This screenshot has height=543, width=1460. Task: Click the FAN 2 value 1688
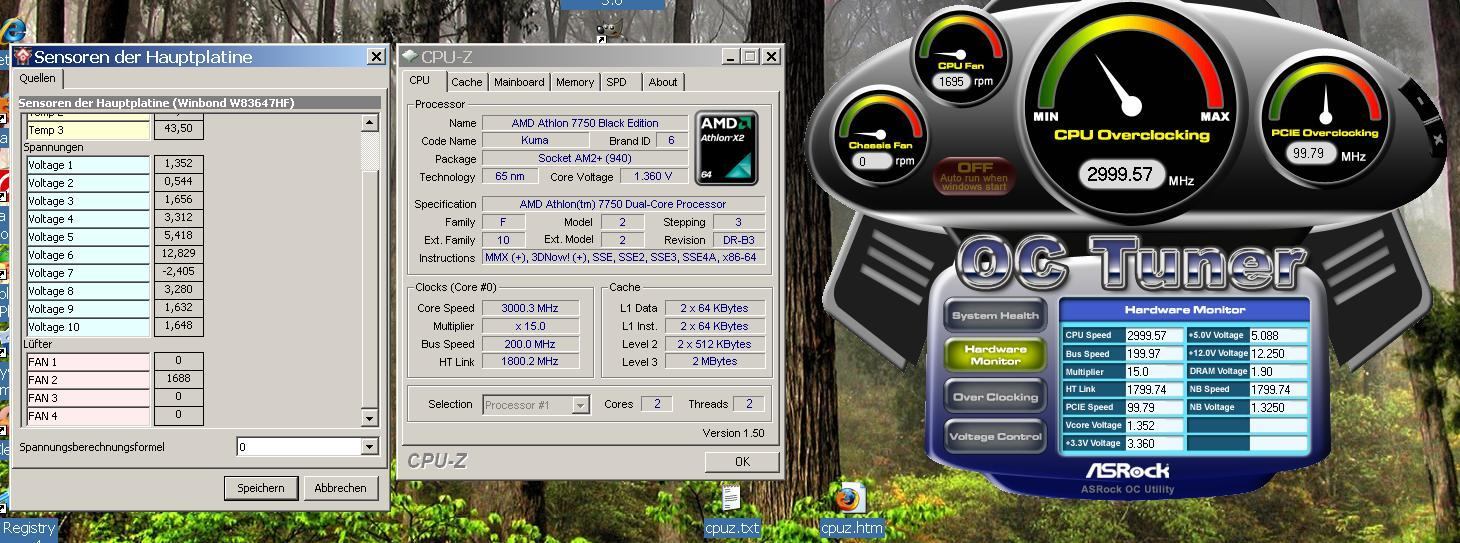click(x=179, y=380)
